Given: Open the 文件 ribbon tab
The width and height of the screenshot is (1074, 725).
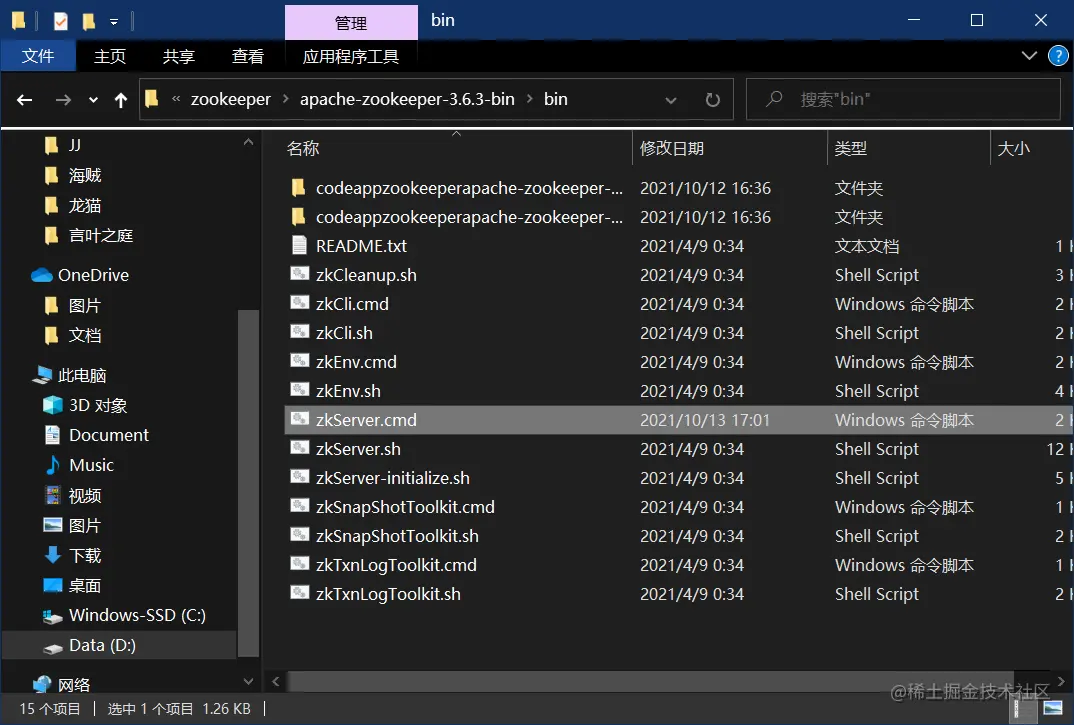Looking at the screenshot, I should coord(38,56).
